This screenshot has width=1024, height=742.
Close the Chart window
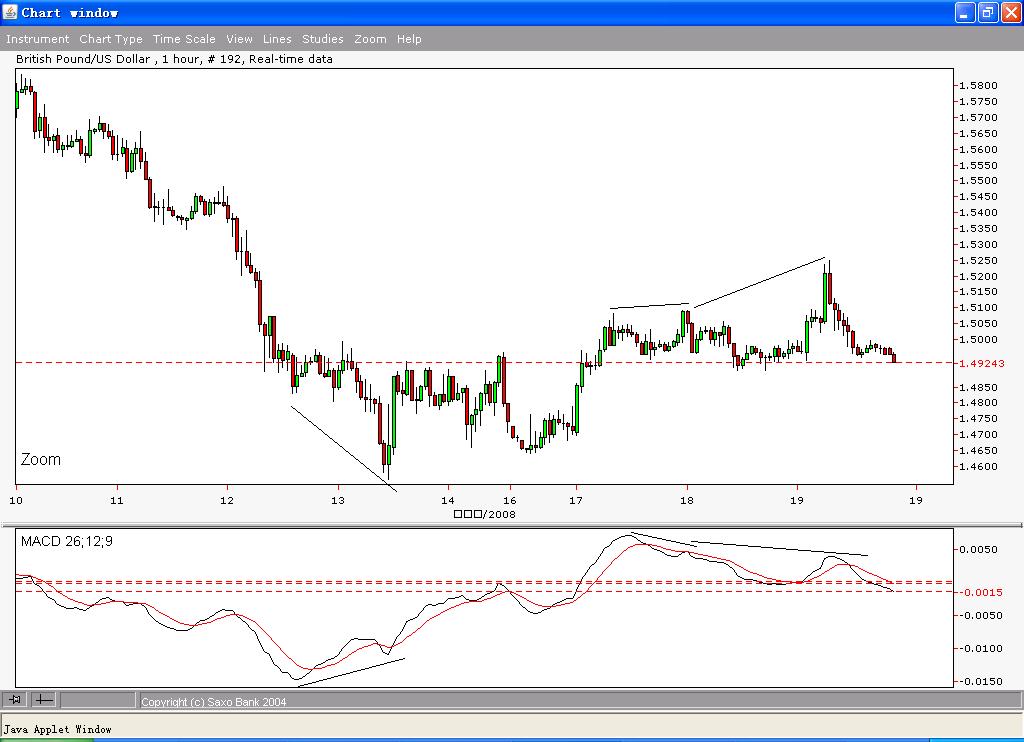point(1011,12)
